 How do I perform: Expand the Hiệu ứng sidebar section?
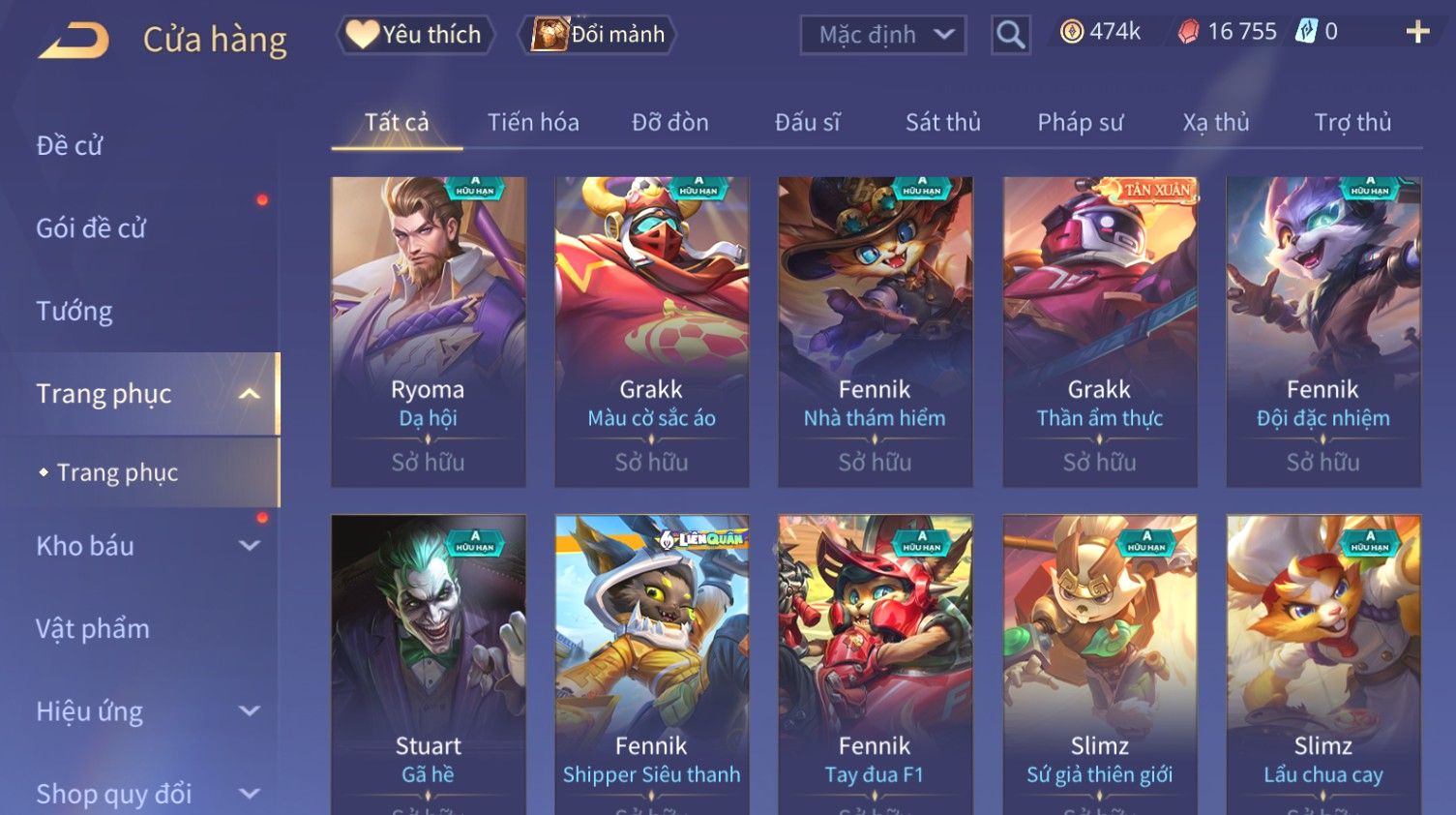point(250,711)
